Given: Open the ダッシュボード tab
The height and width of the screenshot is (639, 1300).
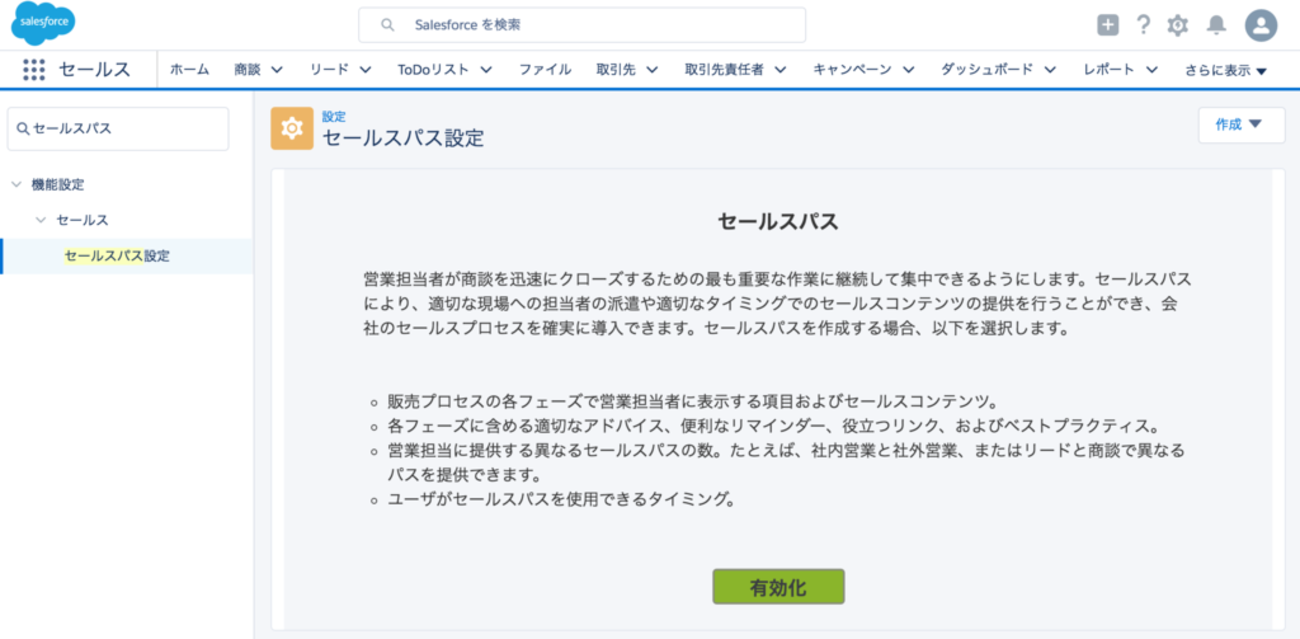Looking at the screenshot, I should click(987, 69).
